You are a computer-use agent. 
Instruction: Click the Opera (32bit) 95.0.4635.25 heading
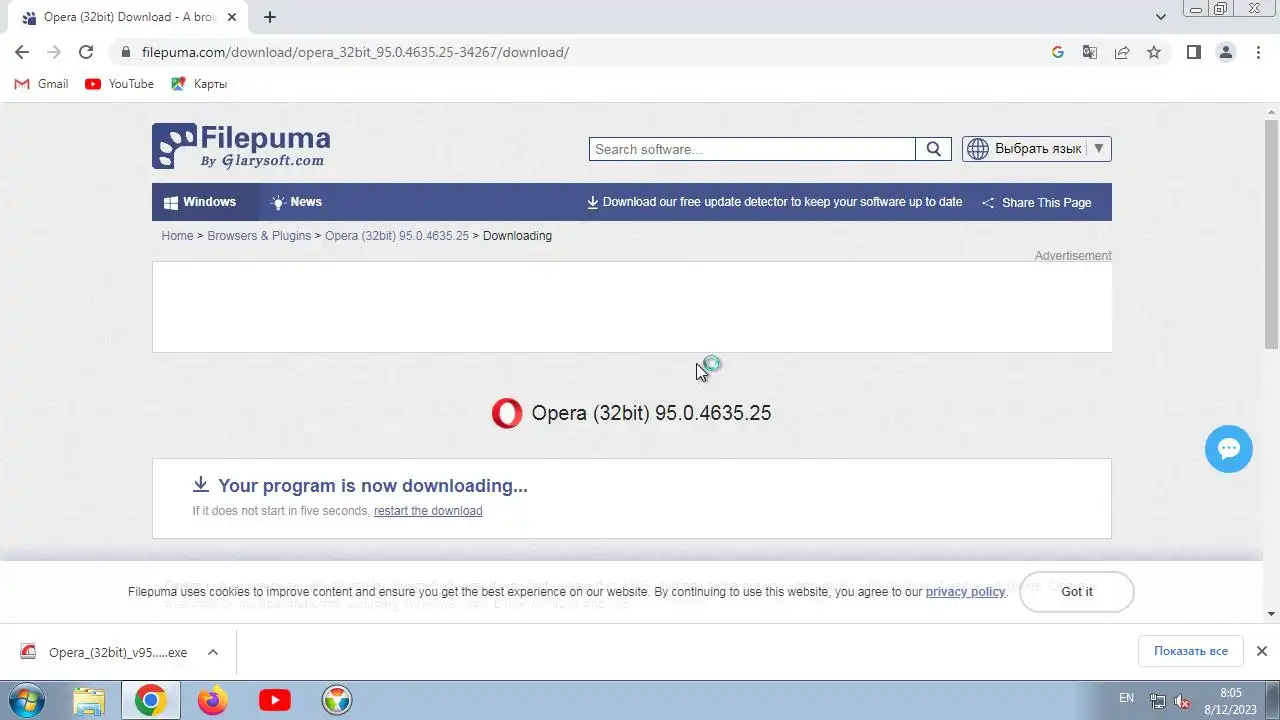pyautogui.click(x=651, y=413)
